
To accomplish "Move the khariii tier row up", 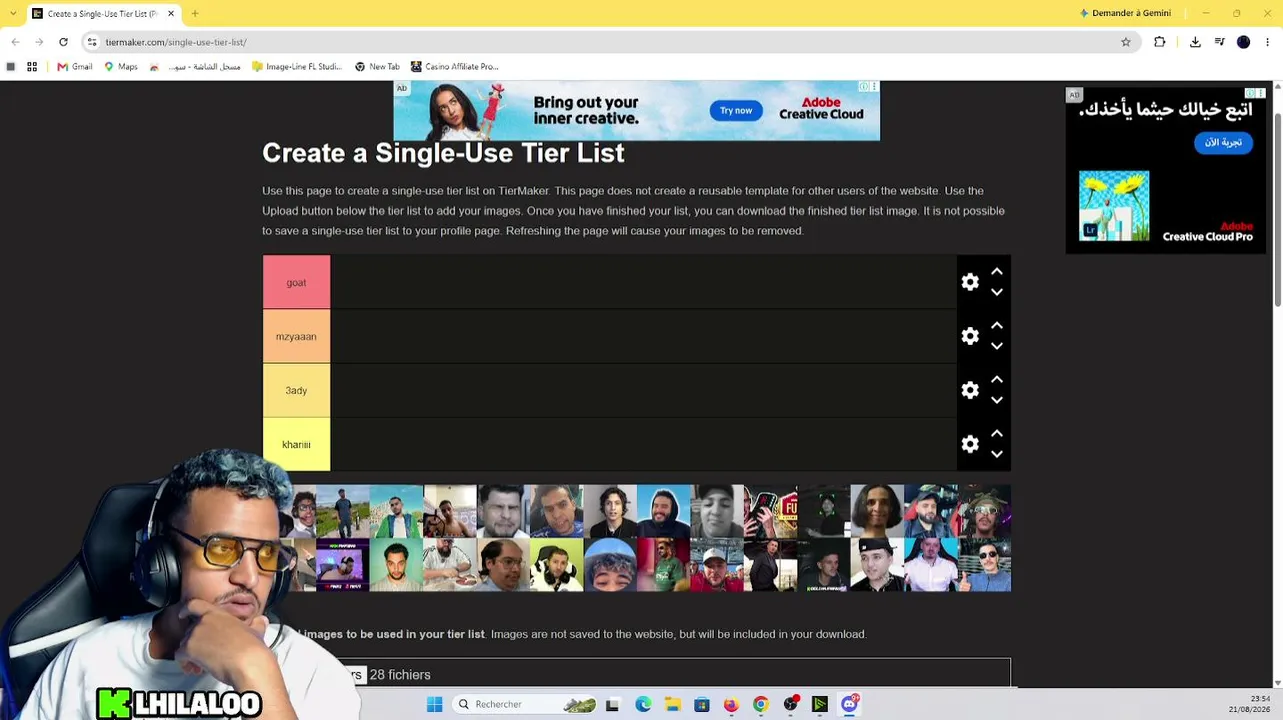I will click(x=997, y=433).
